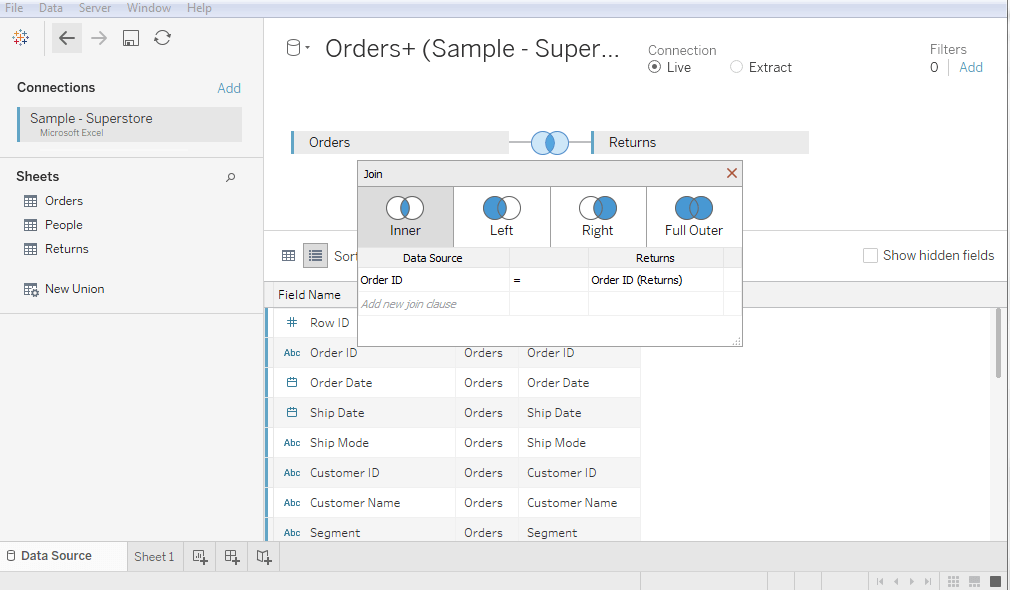Close the Join dialog
Screen dimensions: 1010x590
tap(732, 173)
